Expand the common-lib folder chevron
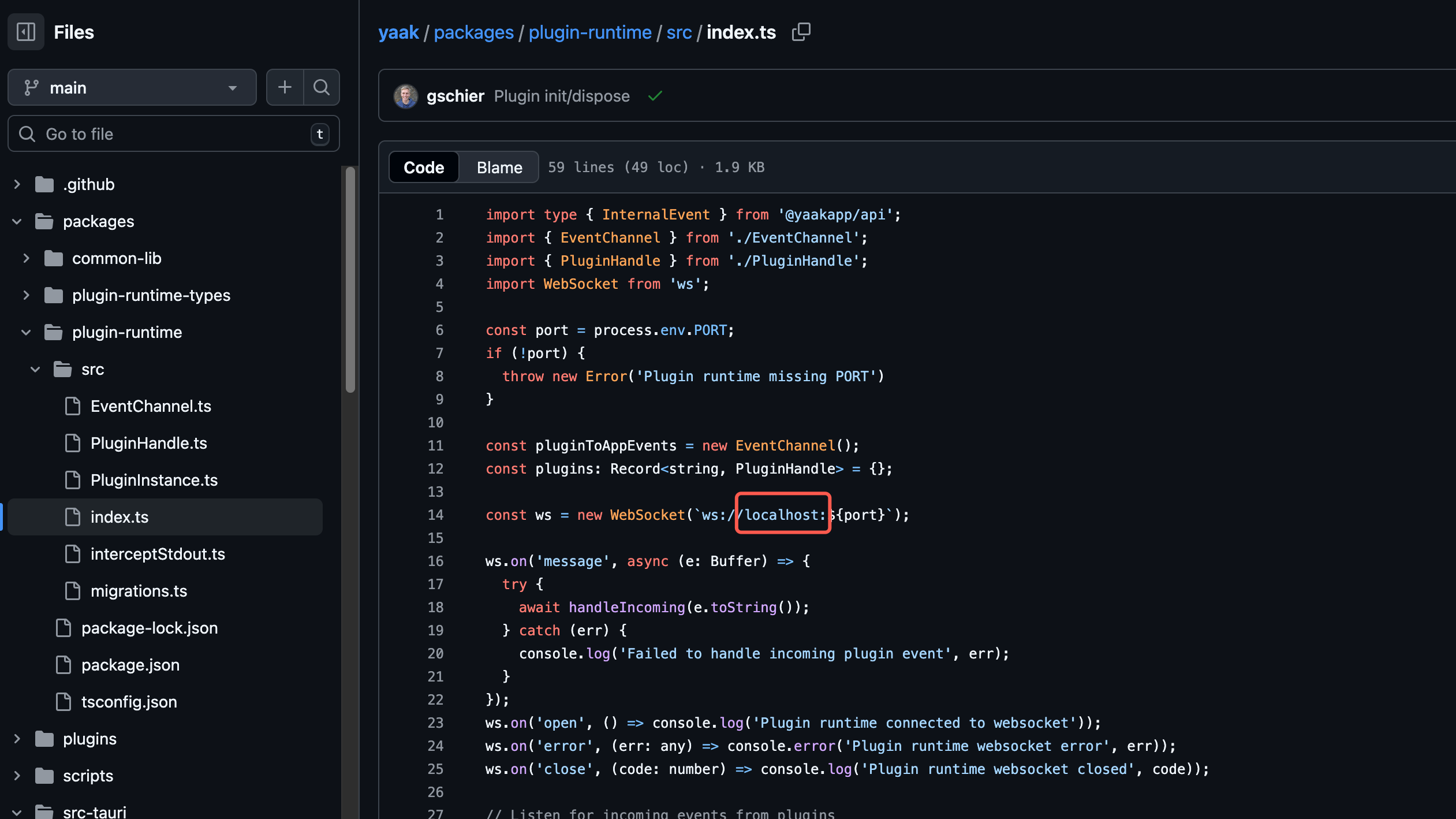Screen dimensions: 1456x819 pyautogui.click(x=26, y=258)
